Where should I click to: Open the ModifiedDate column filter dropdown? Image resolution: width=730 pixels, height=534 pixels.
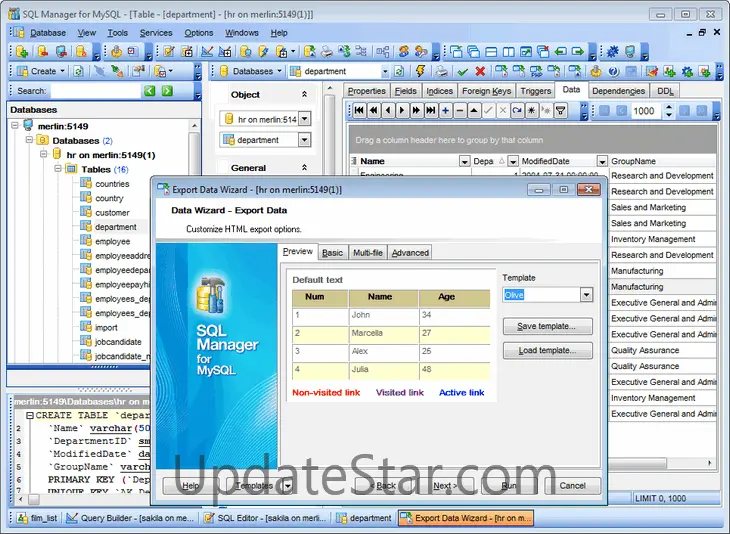coord(602,161)
